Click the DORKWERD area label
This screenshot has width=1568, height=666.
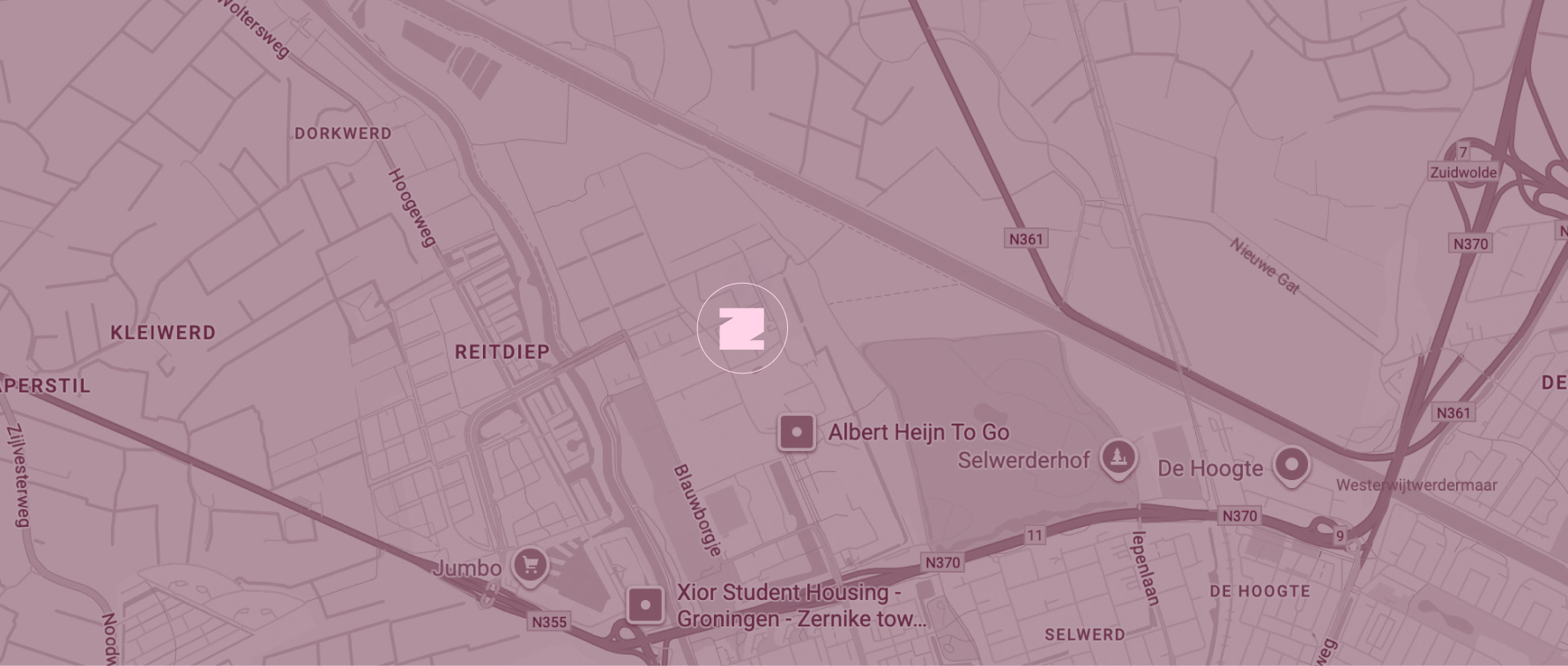pos(343,134)
